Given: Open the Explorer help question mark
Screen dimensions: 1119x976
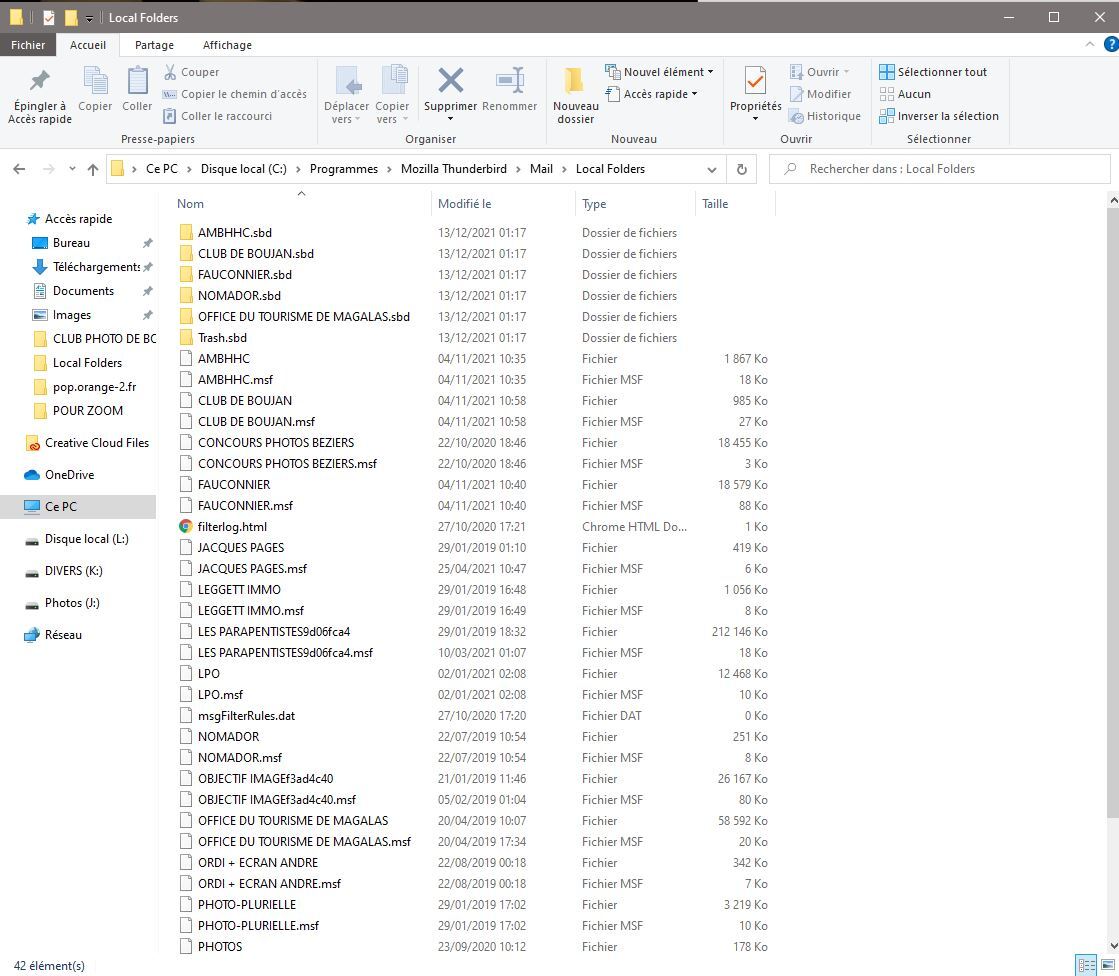Looking at the screenshot, I should coord(1110,45).
